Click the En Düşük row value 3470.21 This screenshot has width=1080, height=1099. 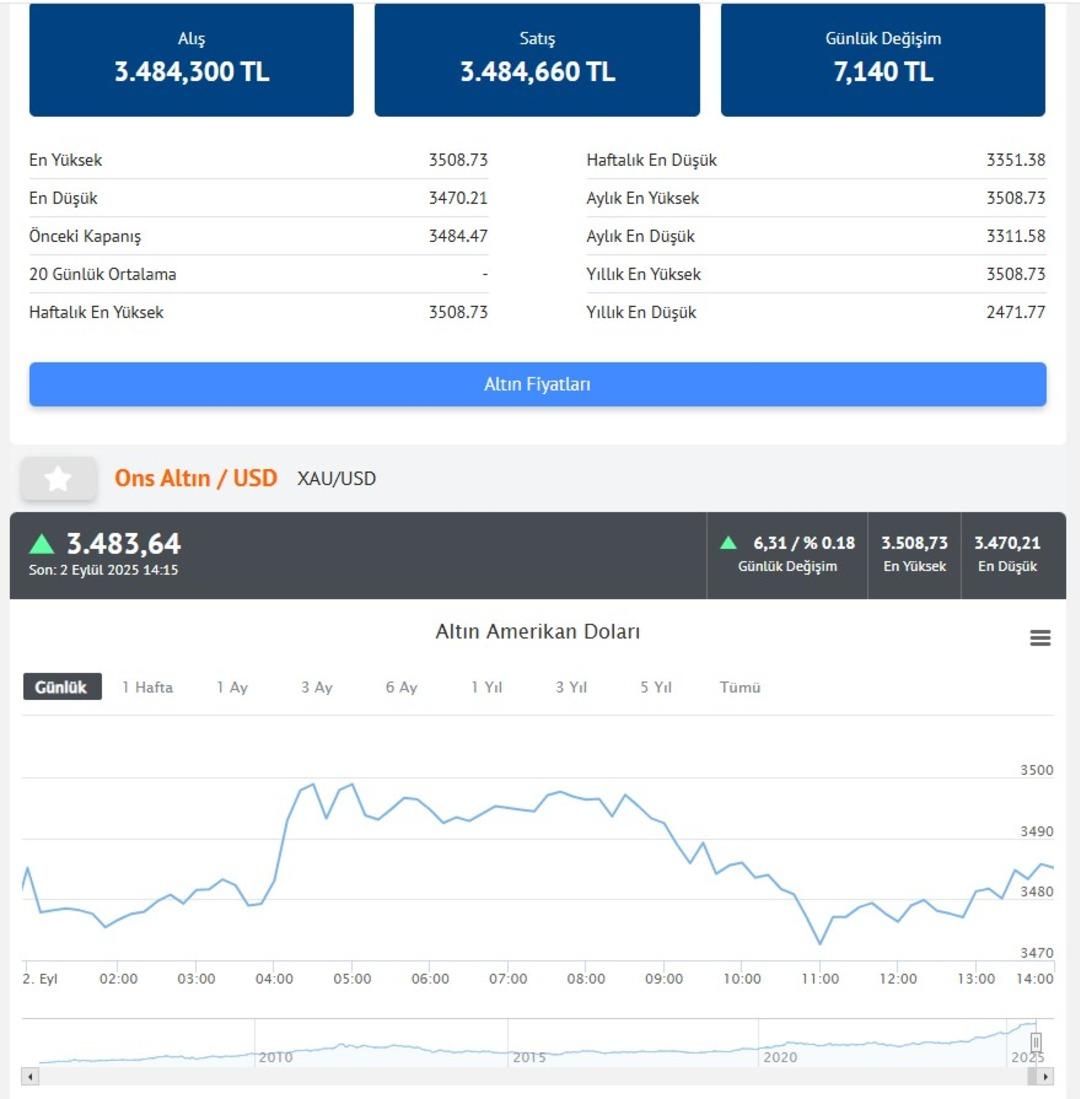pyautogui.click(x=458, y=198)
